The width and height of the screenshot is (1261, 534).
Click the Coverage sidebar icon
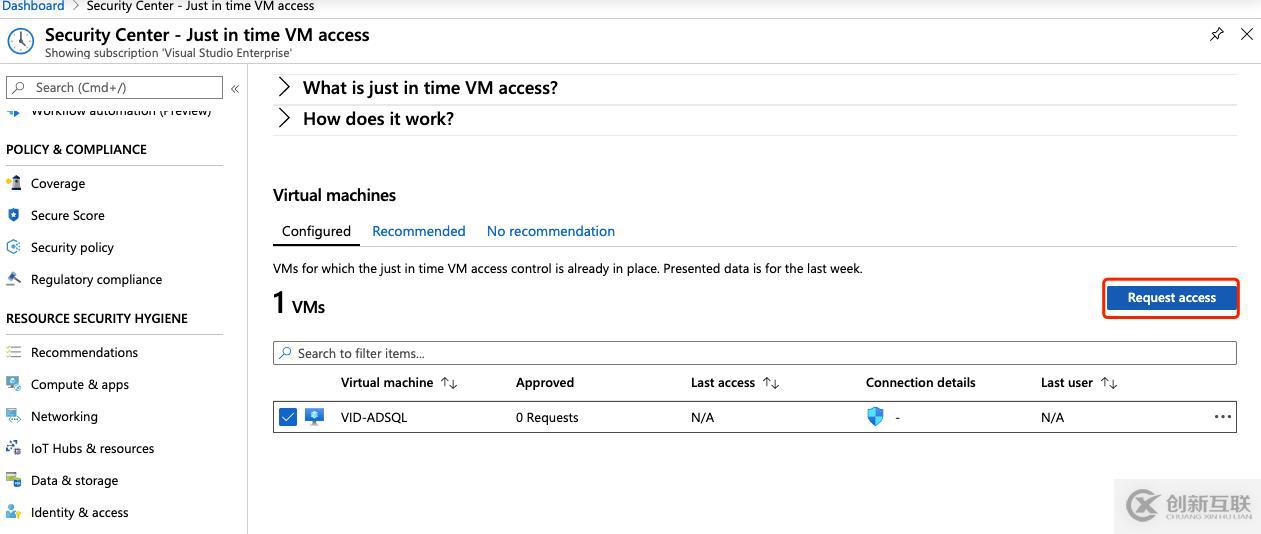(14, 183)
